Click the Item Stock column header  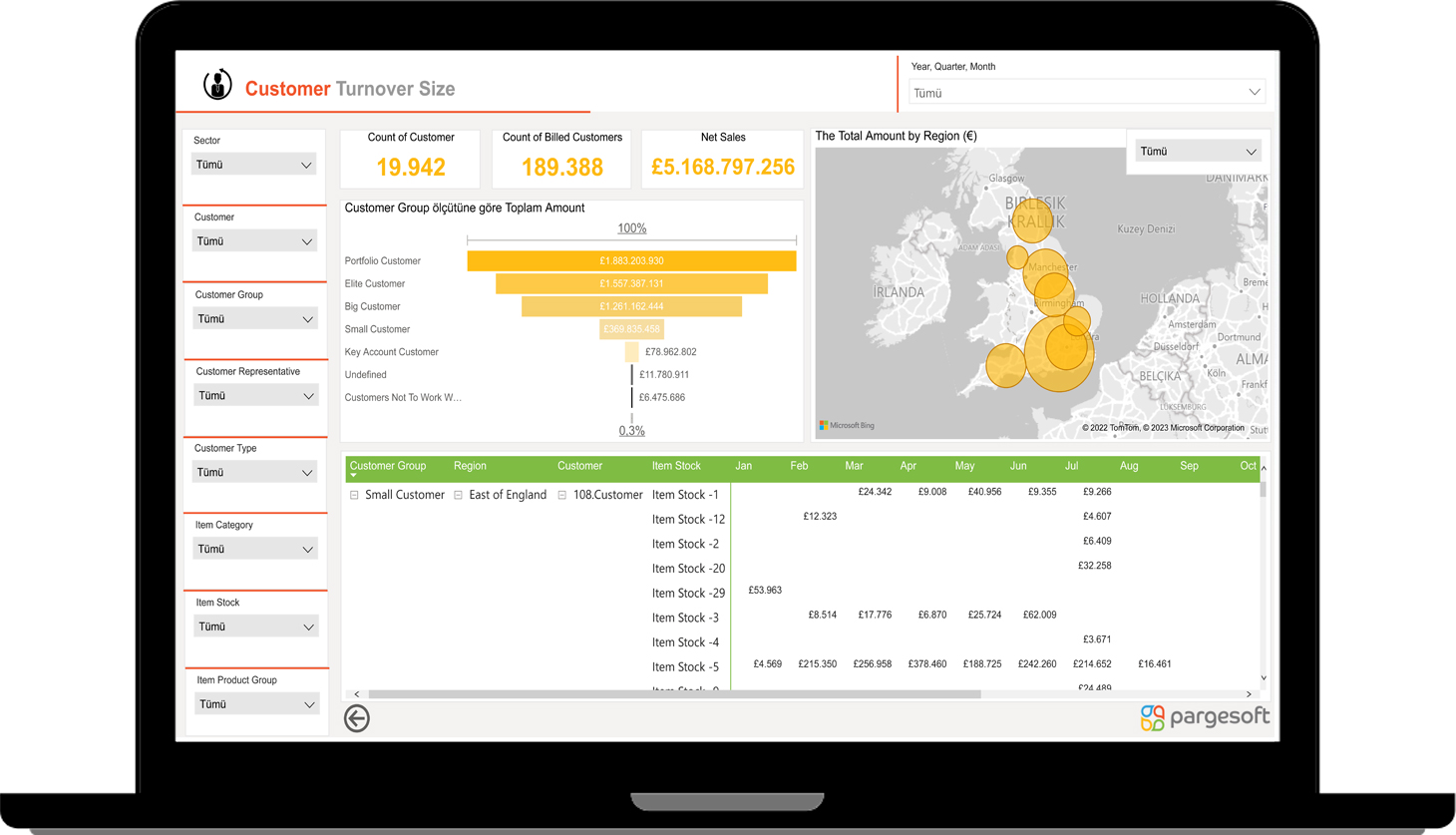pyautogui.click(x=676, y=466)
